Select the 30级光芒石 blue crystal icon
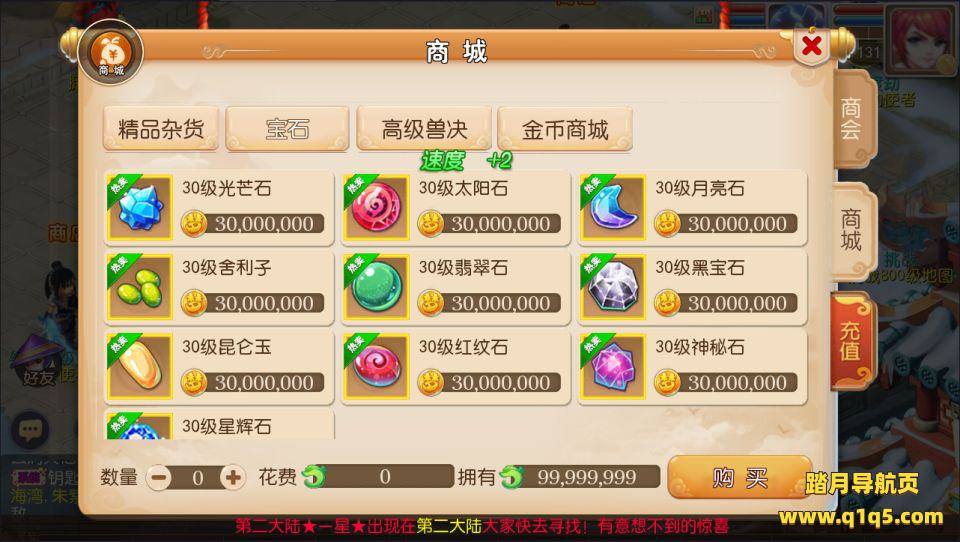Image resolution: width=960 pixels, height=542 pixels. click(x=140, y=208)
